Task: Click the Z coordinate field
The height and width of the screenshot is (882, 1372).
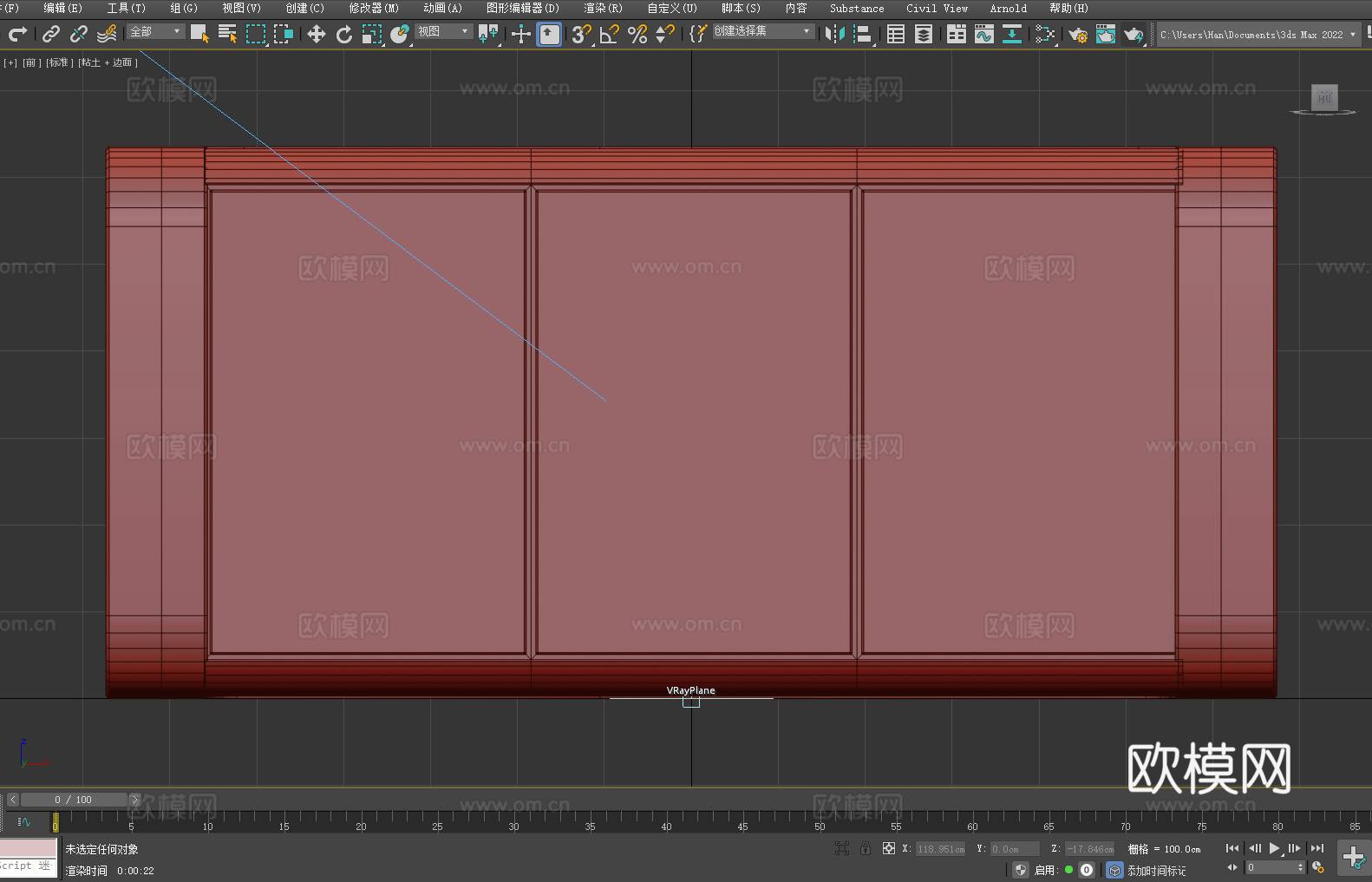Action: click(1089, 849)
